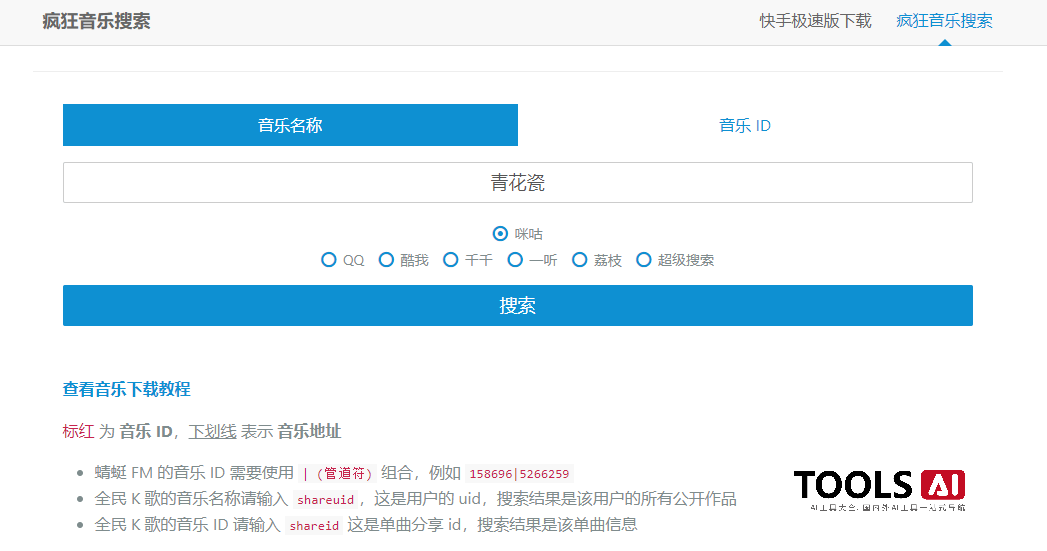This screenshot has width=1047, height=551.
Task: Focus the search box containing 青花瓷
Action: click(x=517, y=183)
